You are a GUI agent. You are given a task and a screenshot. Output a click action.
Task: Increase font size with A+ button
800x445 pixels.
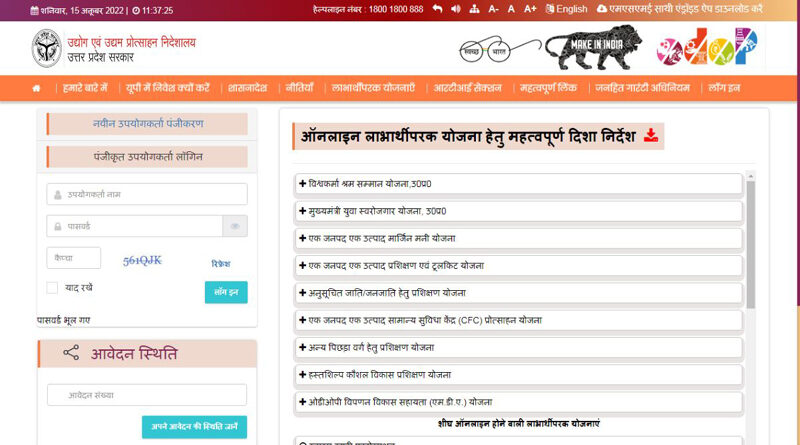(530, 9)
